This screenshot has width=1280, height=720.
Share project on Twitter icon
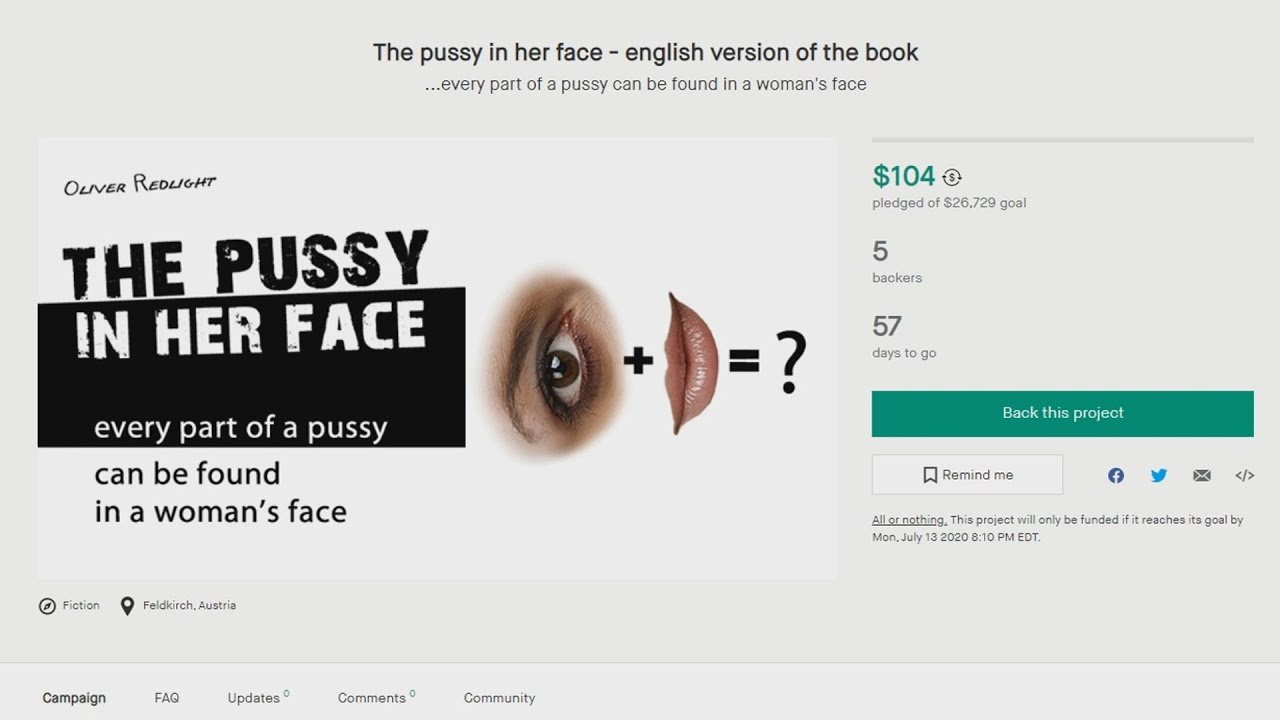click(1159, 475)
